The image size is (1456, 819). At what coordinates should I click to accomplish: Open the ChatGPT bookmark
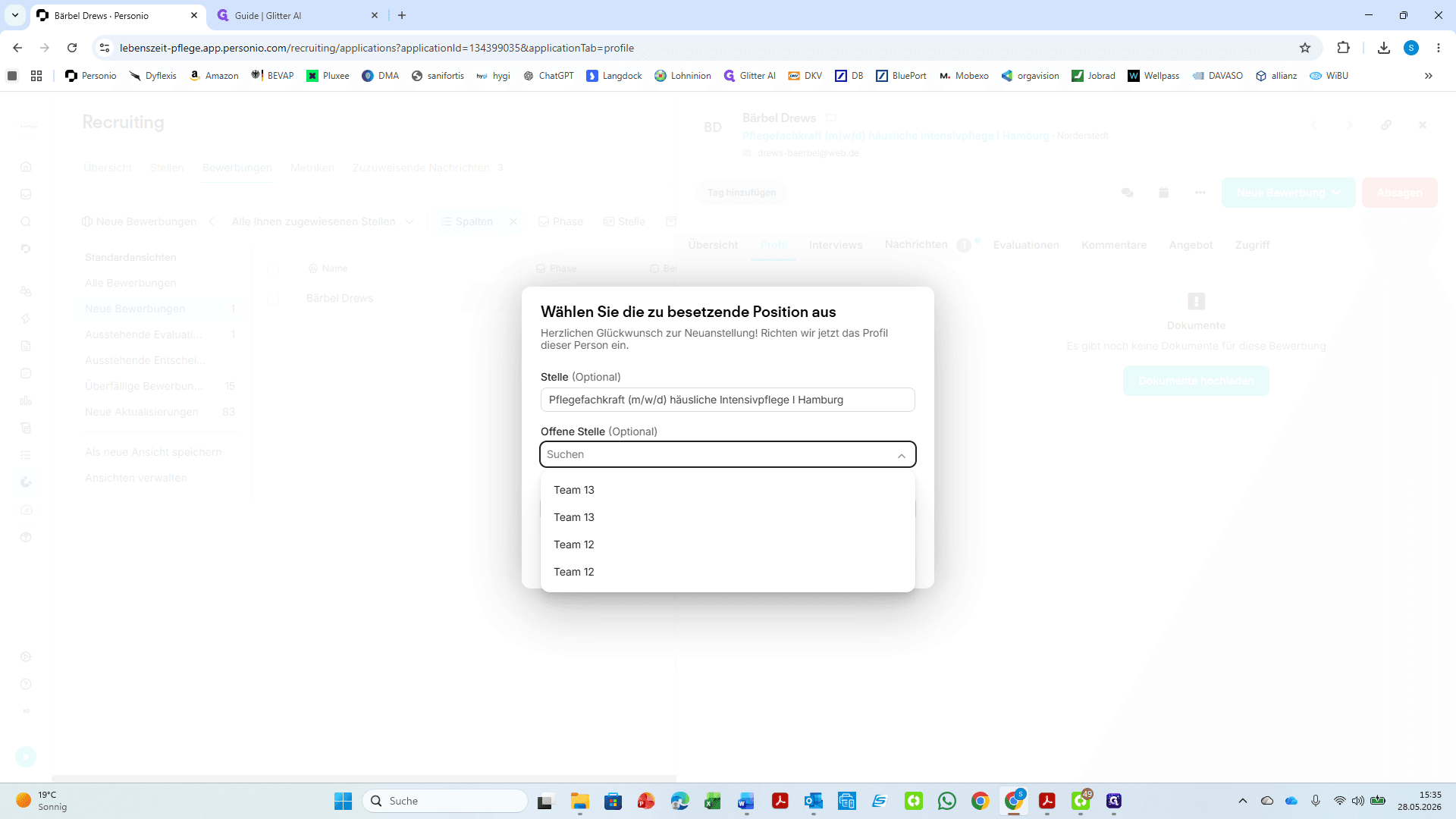548,76
